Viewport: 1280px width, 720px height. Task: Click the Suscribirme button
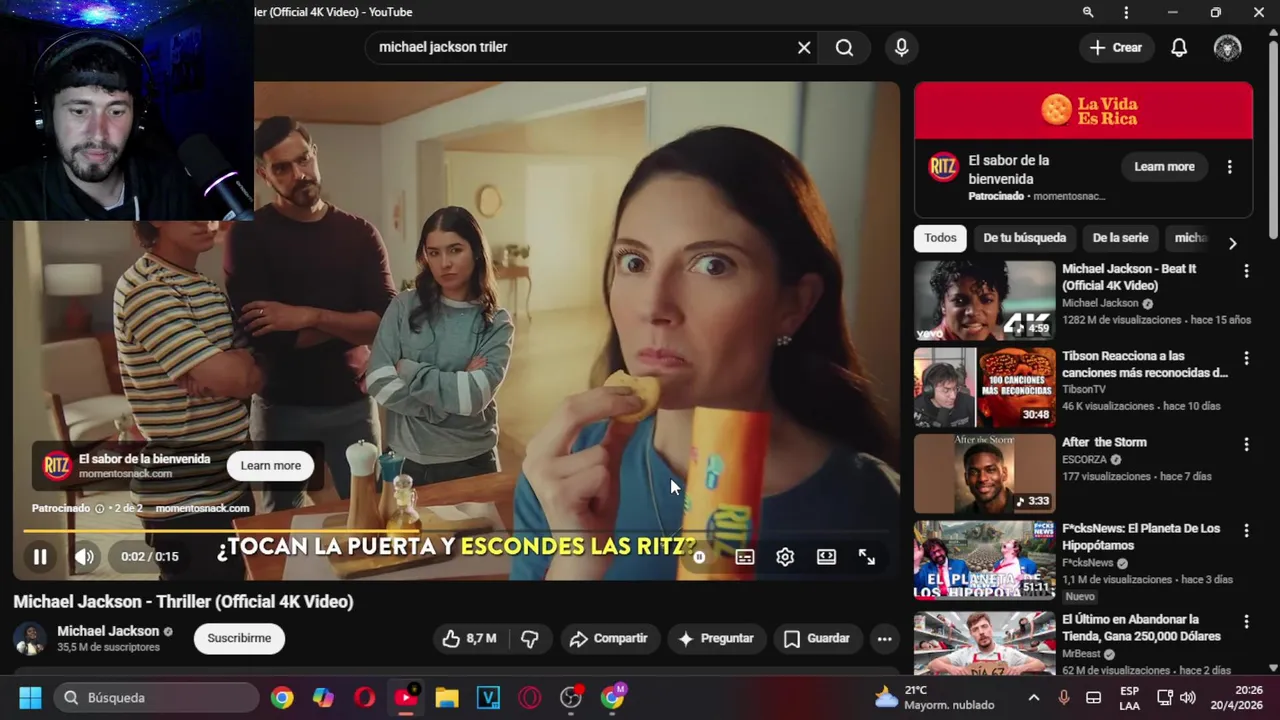pos(239,638)
